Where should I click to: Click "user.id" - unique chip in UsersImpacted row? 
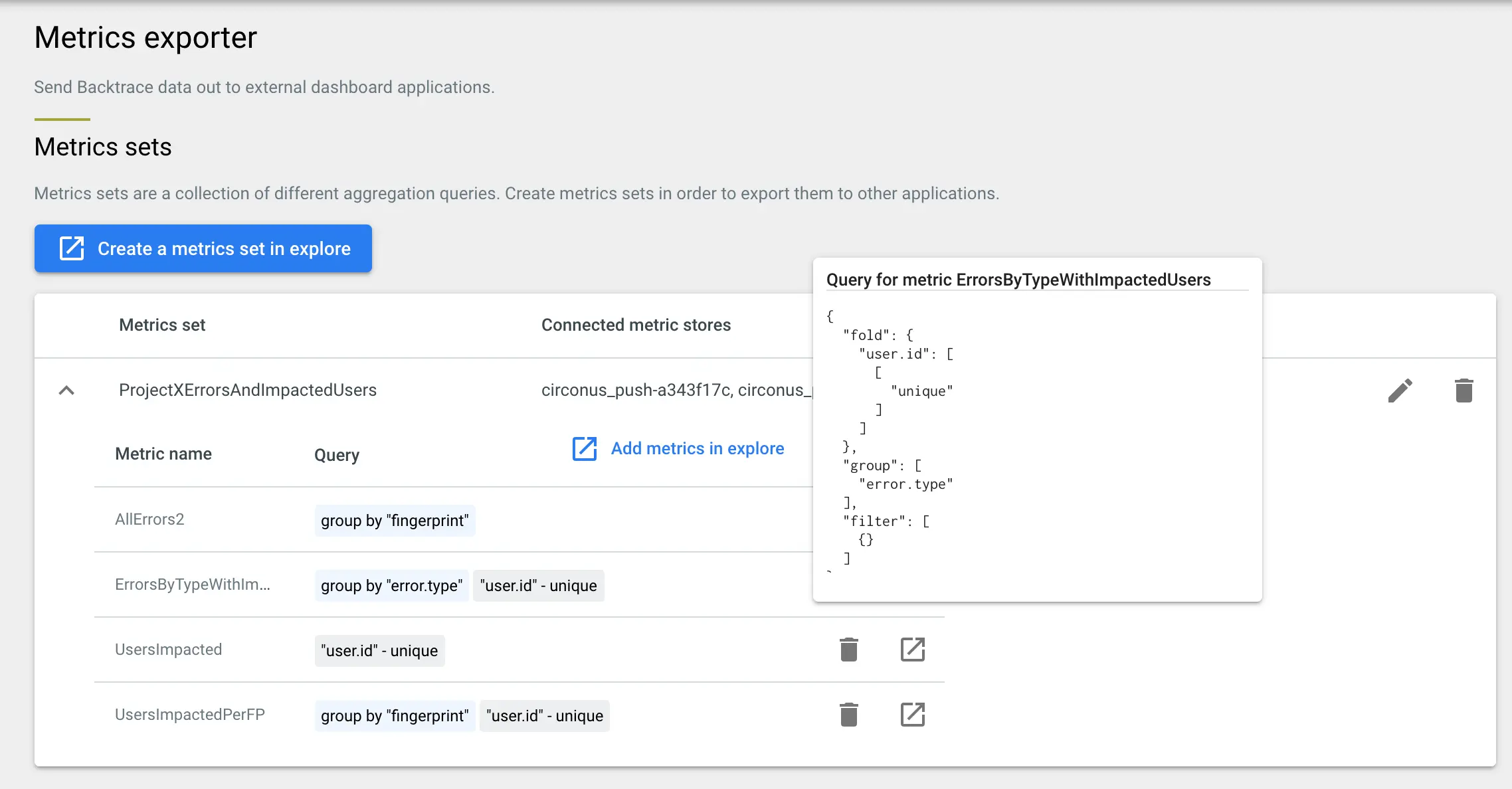pos(379,651)
